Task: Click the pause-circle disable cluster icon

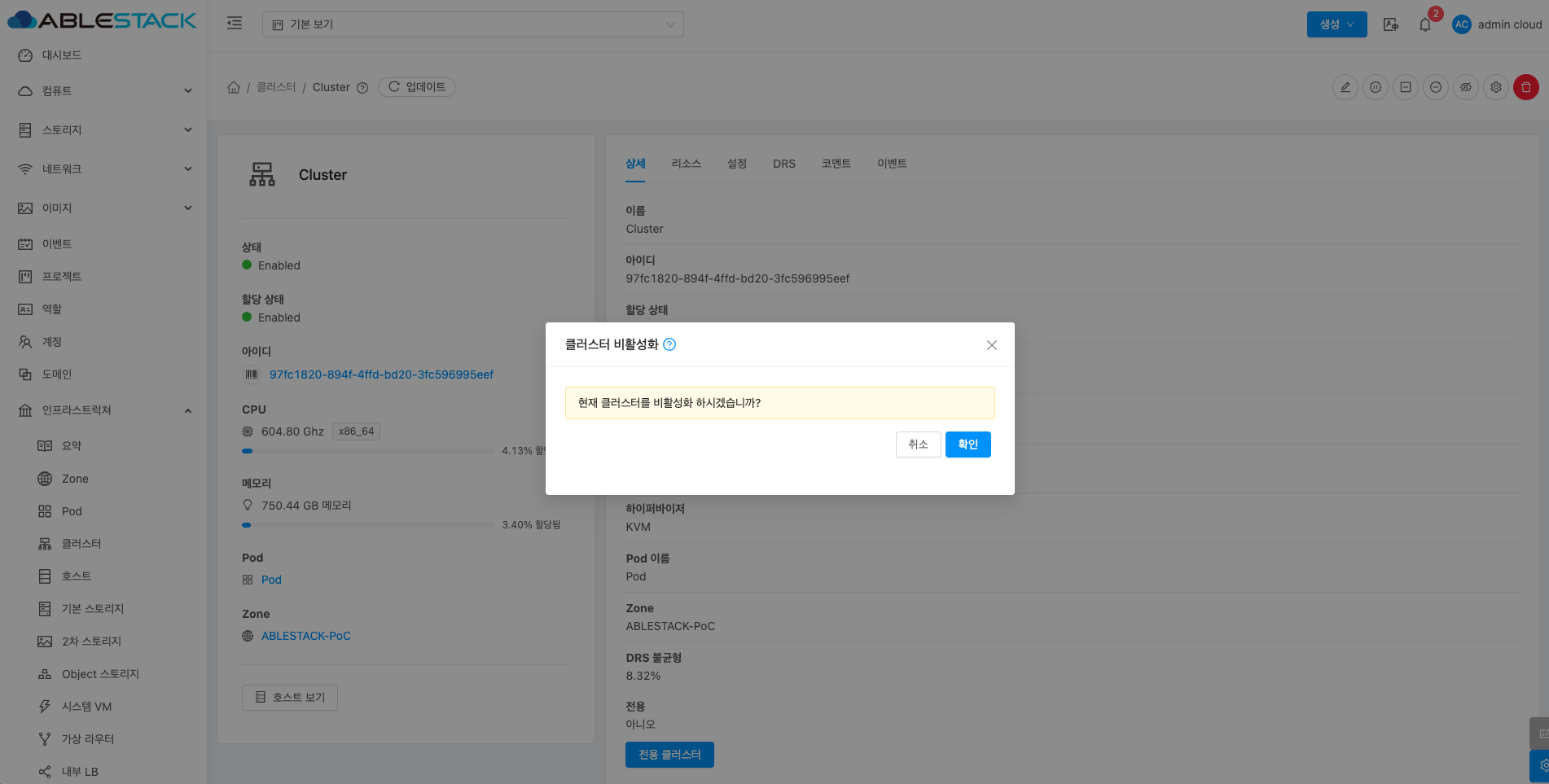Action: coord(1375,87)
